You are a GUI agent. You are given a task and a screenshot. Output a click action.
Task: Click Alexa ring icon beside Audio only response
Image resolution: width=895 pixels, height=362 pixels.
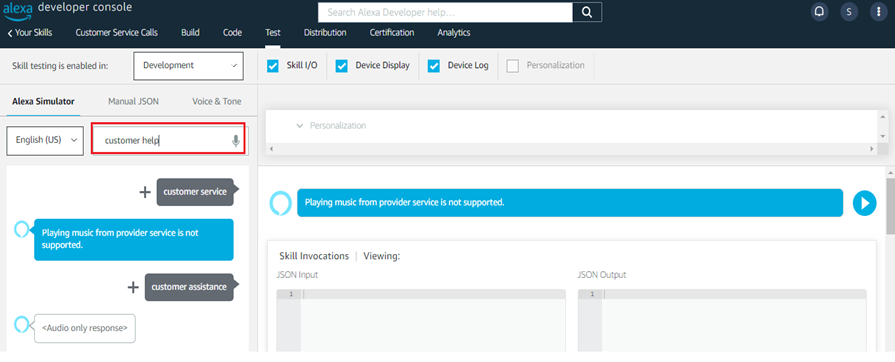pyautogui.click(x=21, y=324)
